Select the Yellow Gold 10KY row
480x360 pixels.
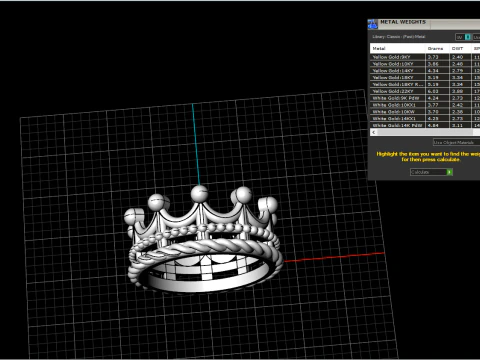coord(425,64)
